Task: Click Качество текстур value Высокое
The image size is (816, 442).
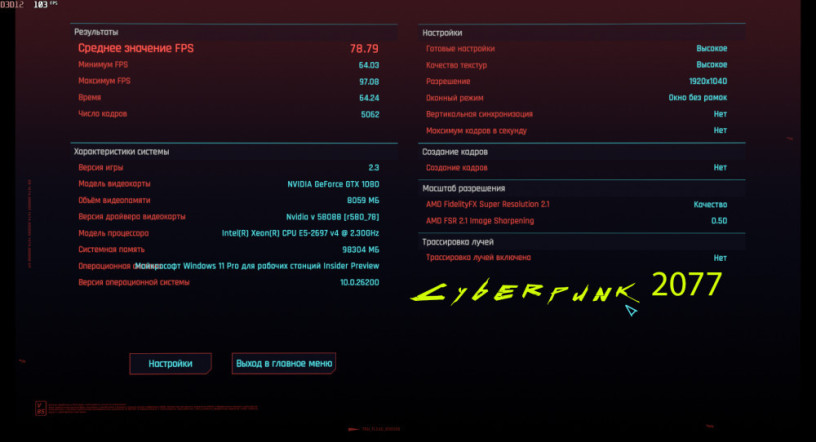Action: pyautogui.click(x=711, y=65)
